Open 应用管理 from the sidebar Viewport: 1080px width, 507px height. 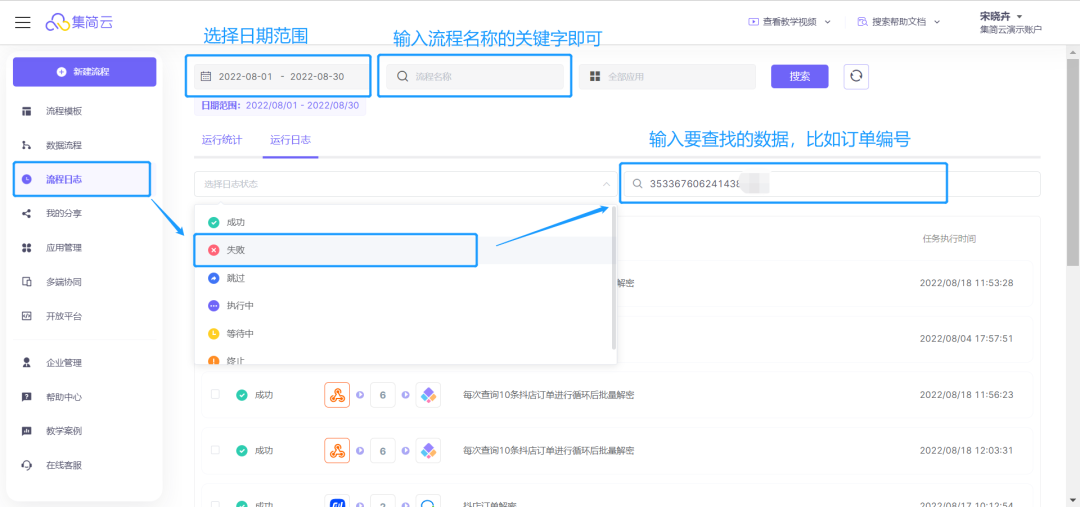click(x=64, y=247)
